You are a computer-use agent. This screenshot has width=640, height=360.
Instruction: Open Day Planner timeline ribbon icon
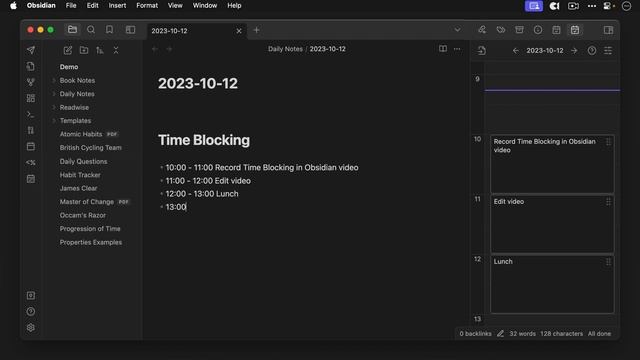point(31,179)
